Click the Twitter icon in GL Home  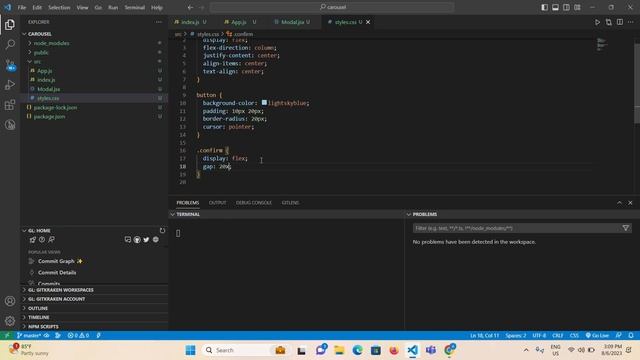146,240
